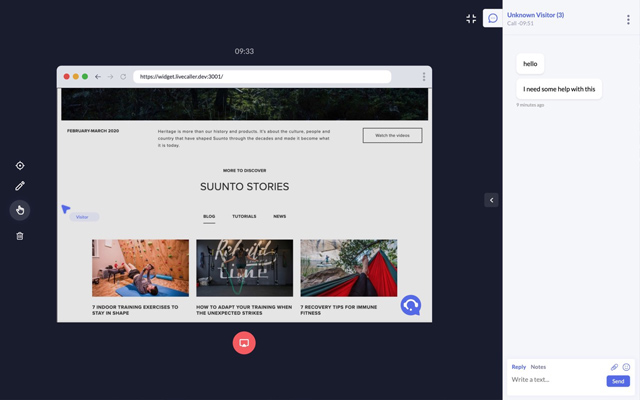This screenshot has width=640, height=400.
Task: Collapse the chat sidebar with chevron
Action: (x=491, y=200)
